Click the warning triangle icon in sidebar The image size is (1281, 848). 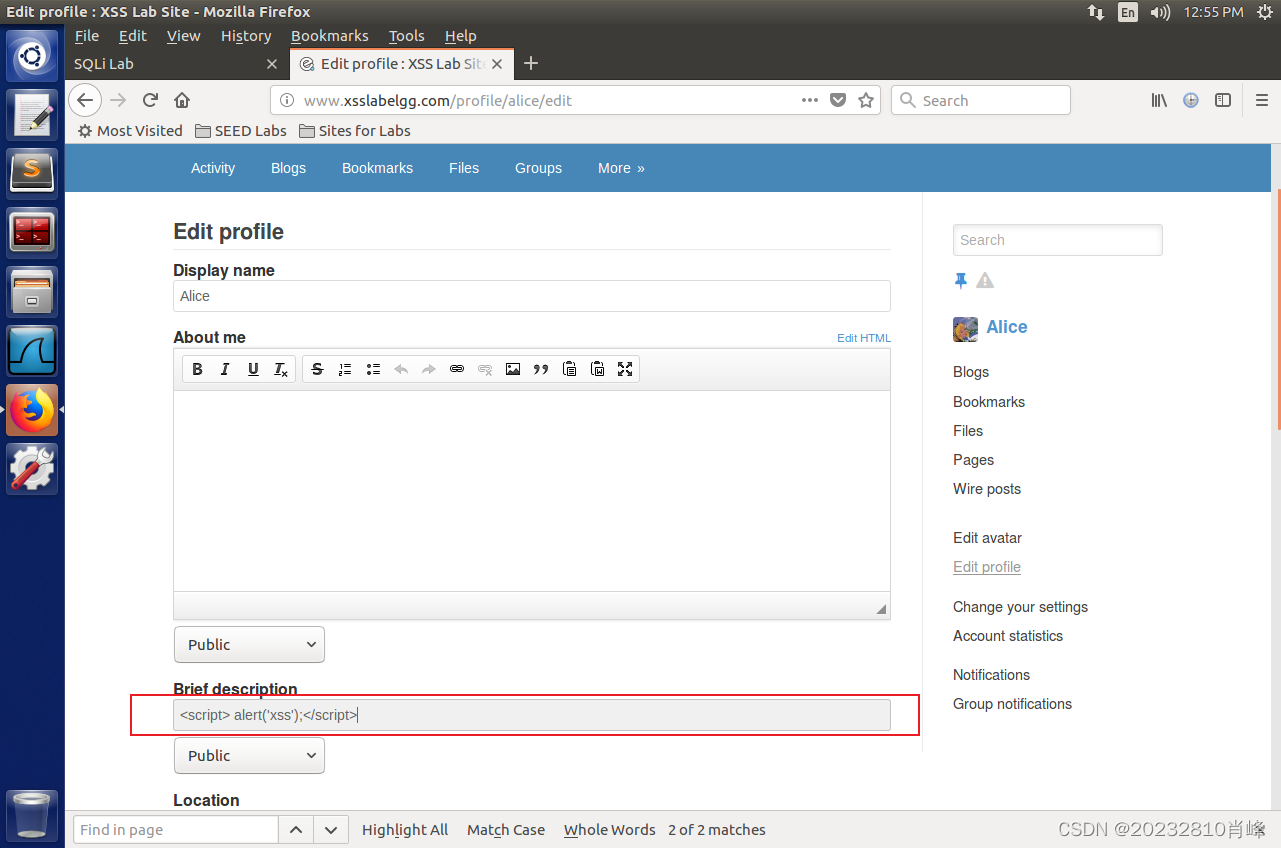click(x=985, y=281)
